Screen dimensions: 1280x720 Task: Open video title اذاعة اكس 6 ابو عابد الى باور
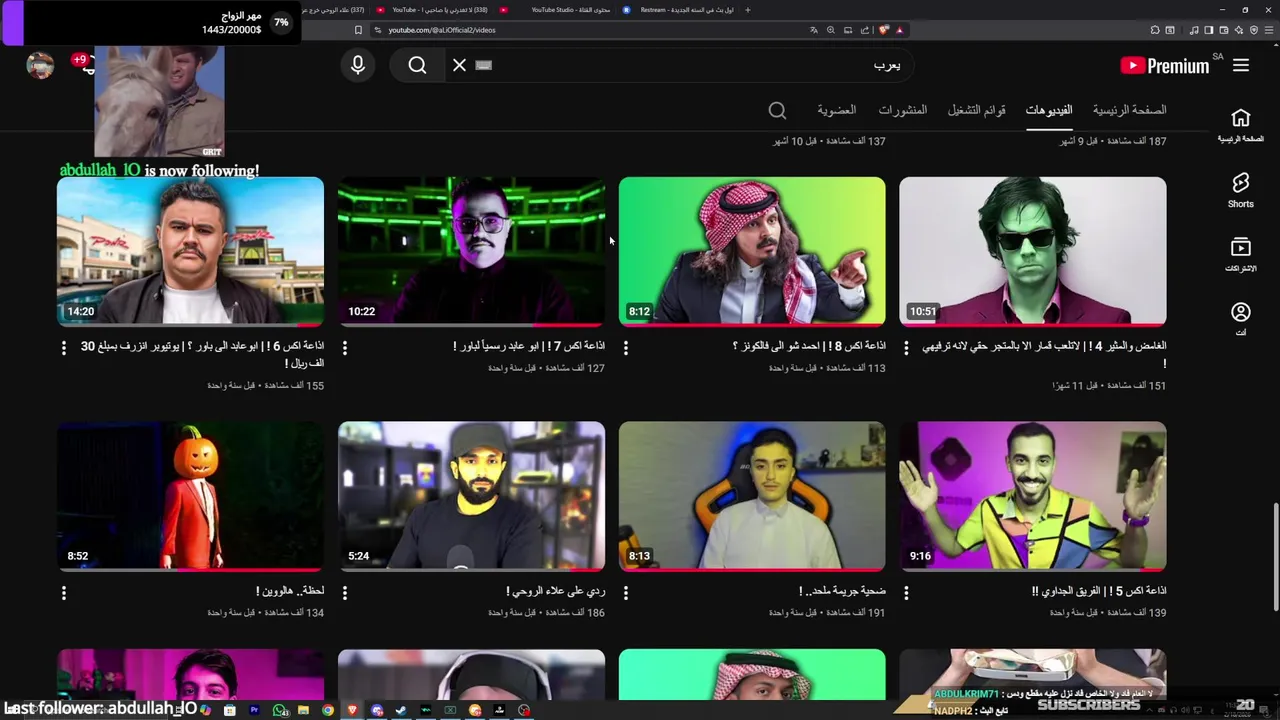202,354
